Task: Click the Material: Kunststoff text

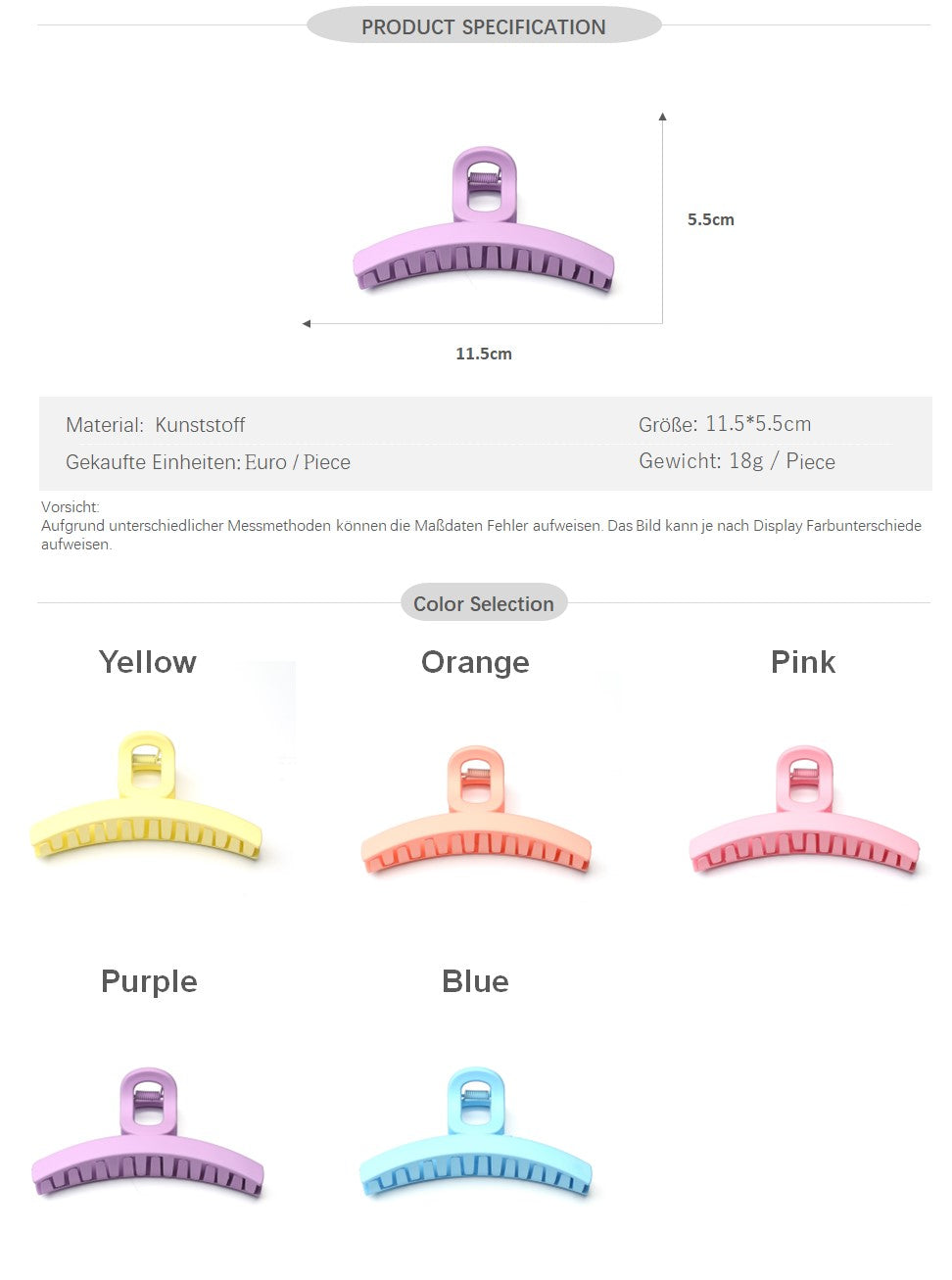Action: point(156,425)
